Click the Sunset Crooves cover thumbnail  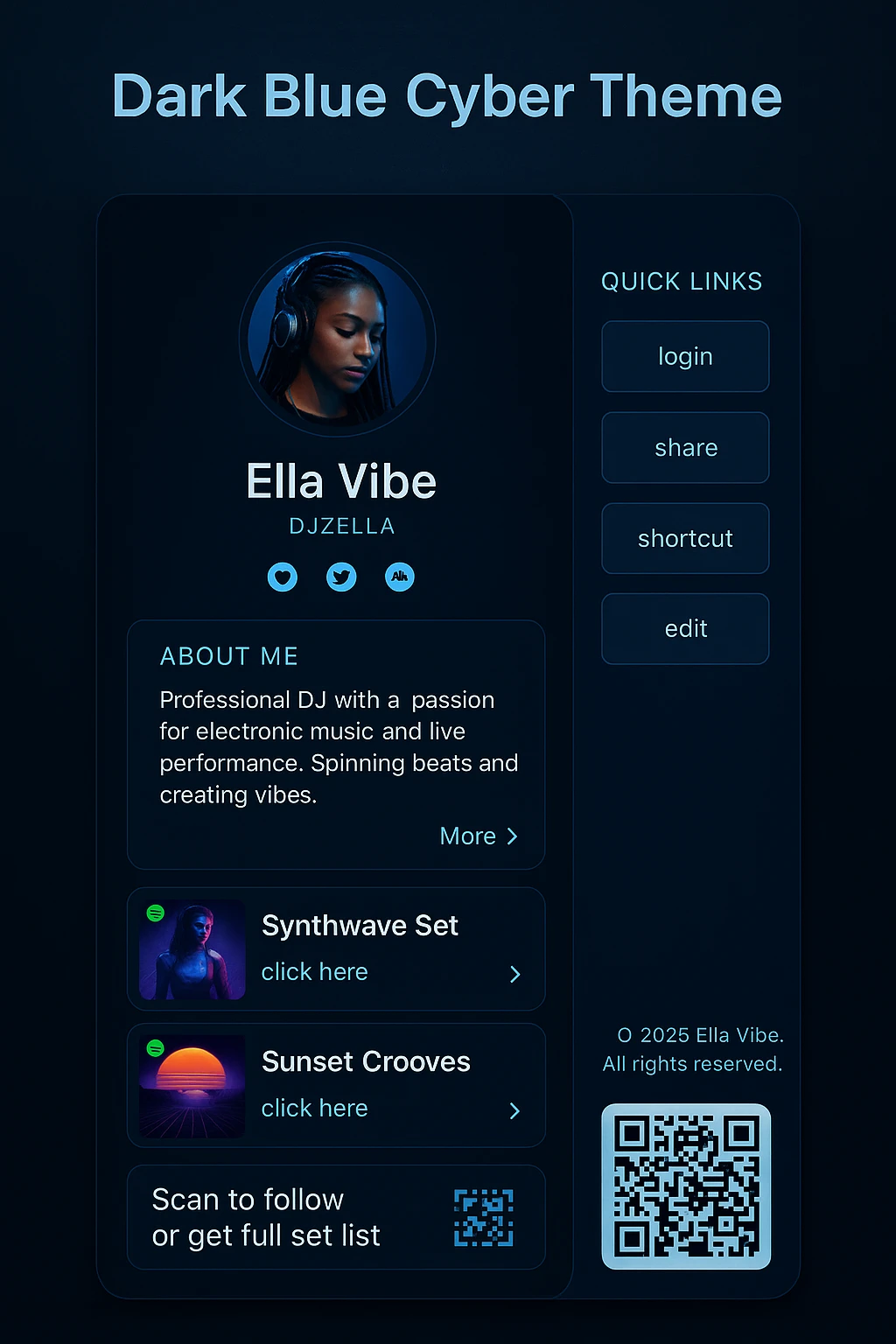point(192,1086)
